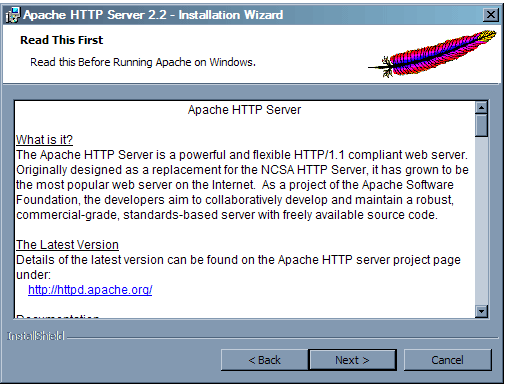Click the line starting 'Originally designed as a replacement'
Image resolution: width=508 pixels, height=388 pixels.
tap(242, 170)
